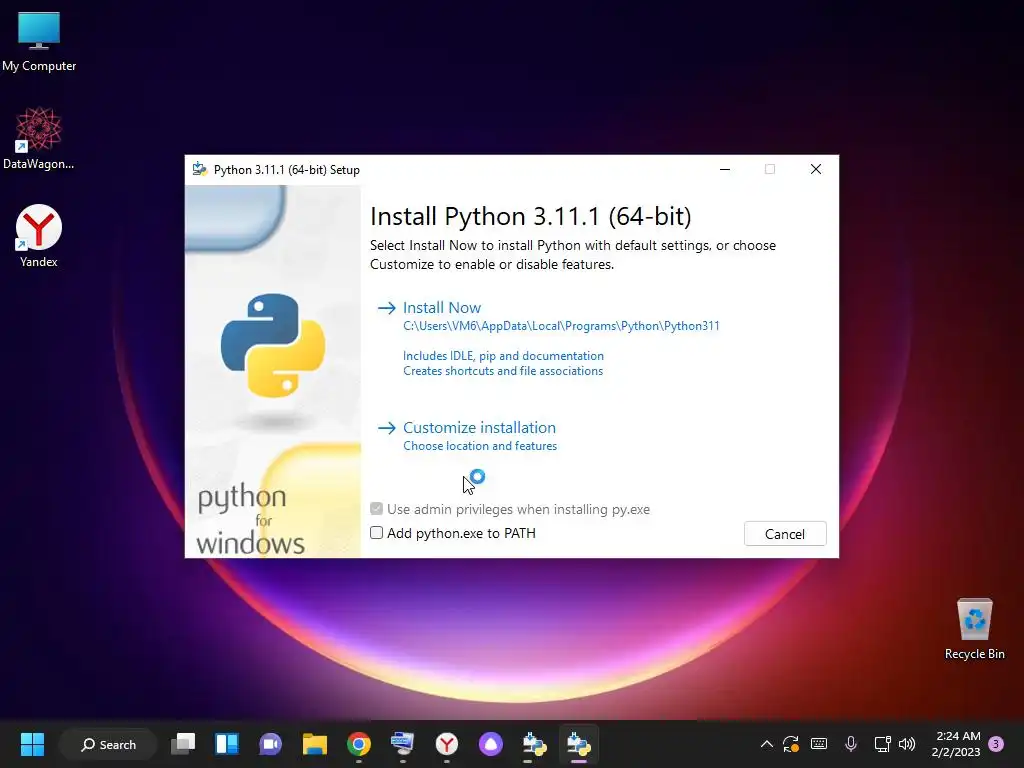Show hidden system tray icons

[767, 744]
